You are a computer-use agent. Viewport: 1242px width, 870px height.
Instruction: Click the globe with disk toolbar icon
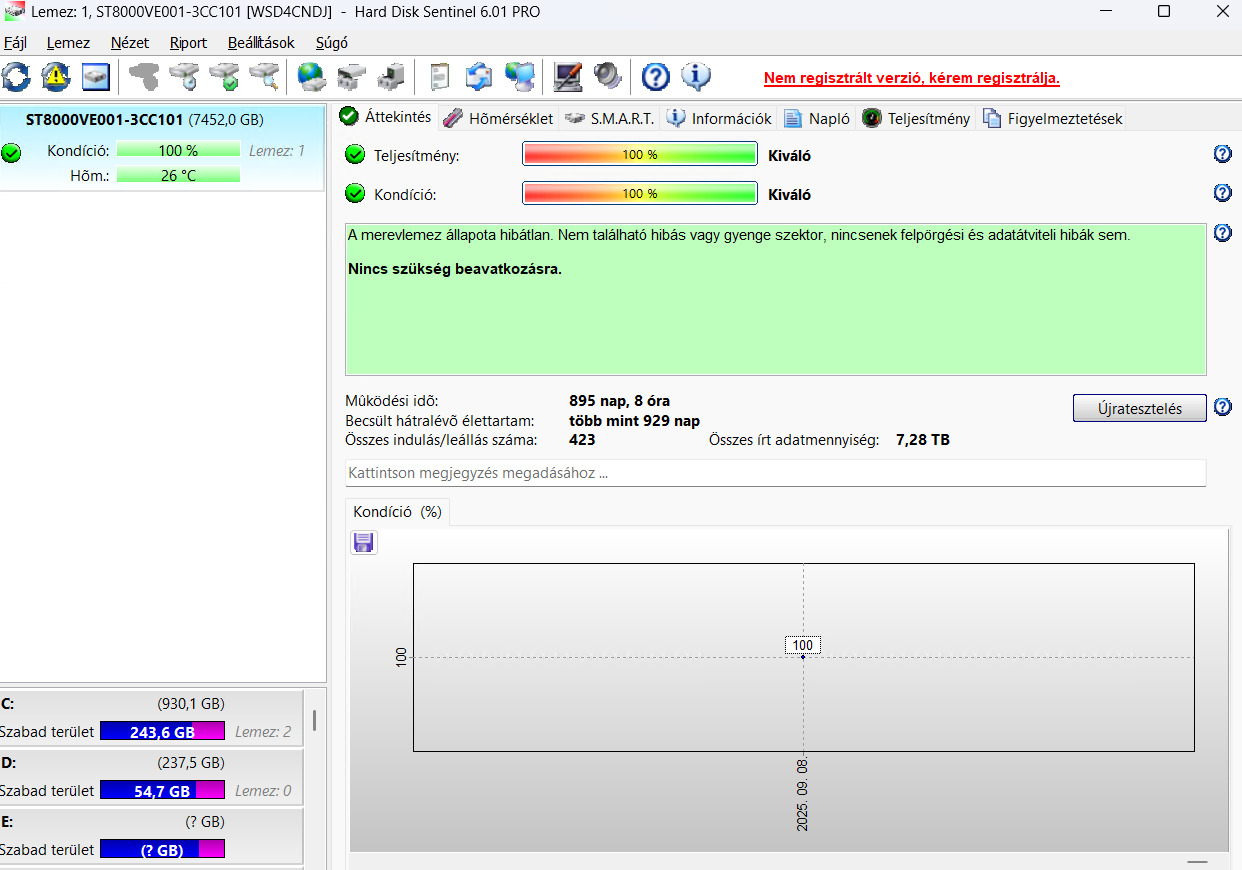pos(312,76)
